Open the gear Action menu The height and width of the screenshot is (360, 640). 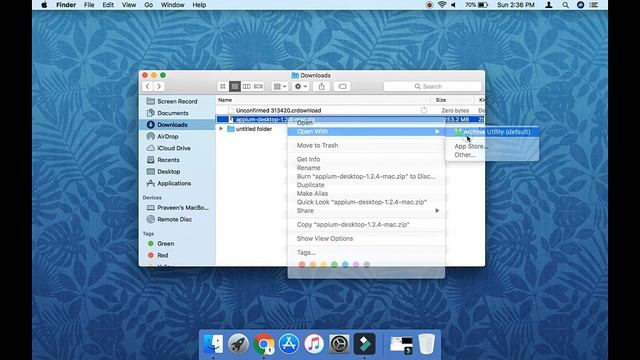pos(300,87)
